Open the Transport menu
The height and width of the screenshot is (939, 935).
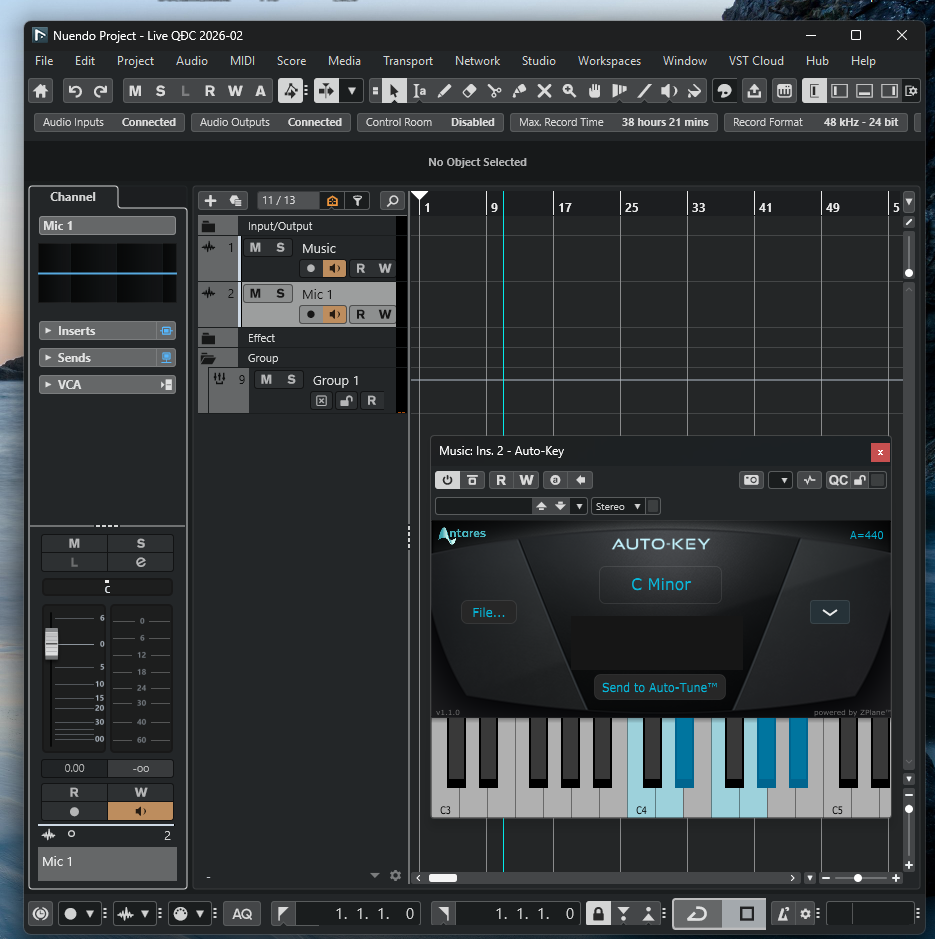[x=408, y=61]
